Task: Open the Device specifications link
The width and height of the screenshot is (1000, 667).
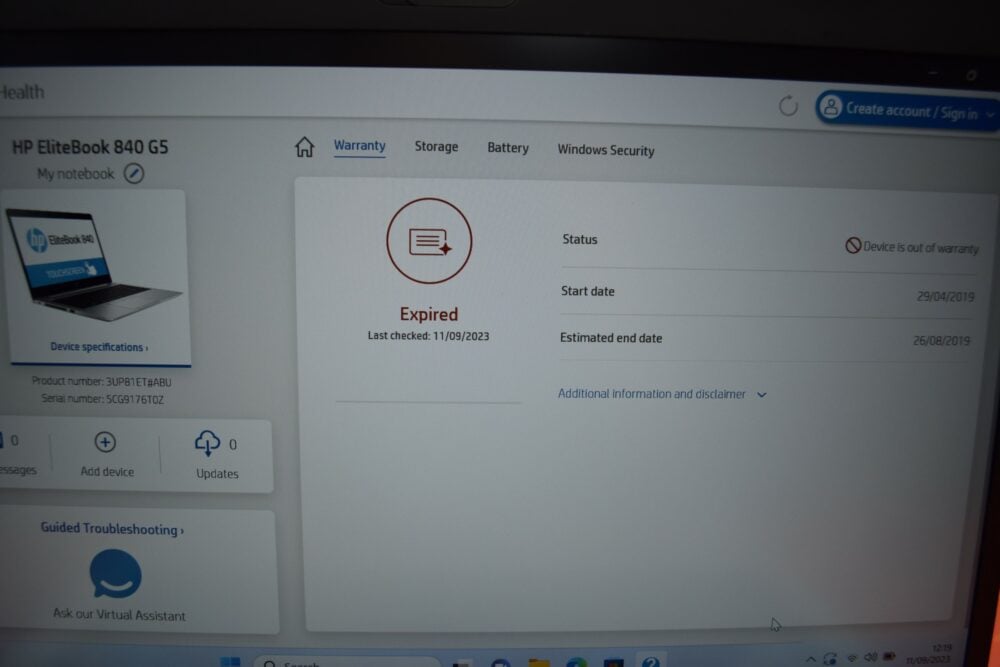Action: 99,347
